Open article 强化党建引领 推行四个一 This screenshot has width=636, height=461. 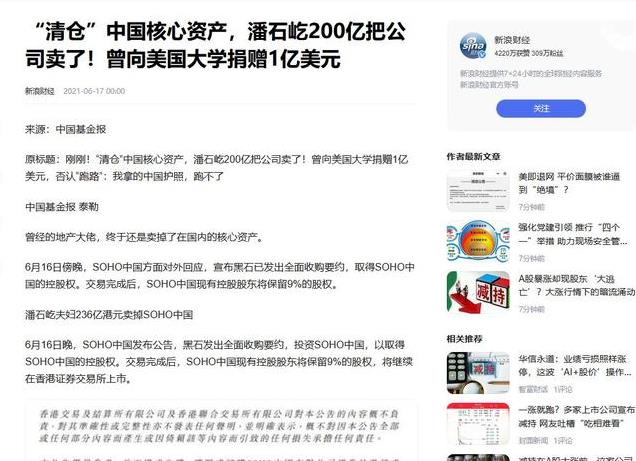click(x=572, y=234)
